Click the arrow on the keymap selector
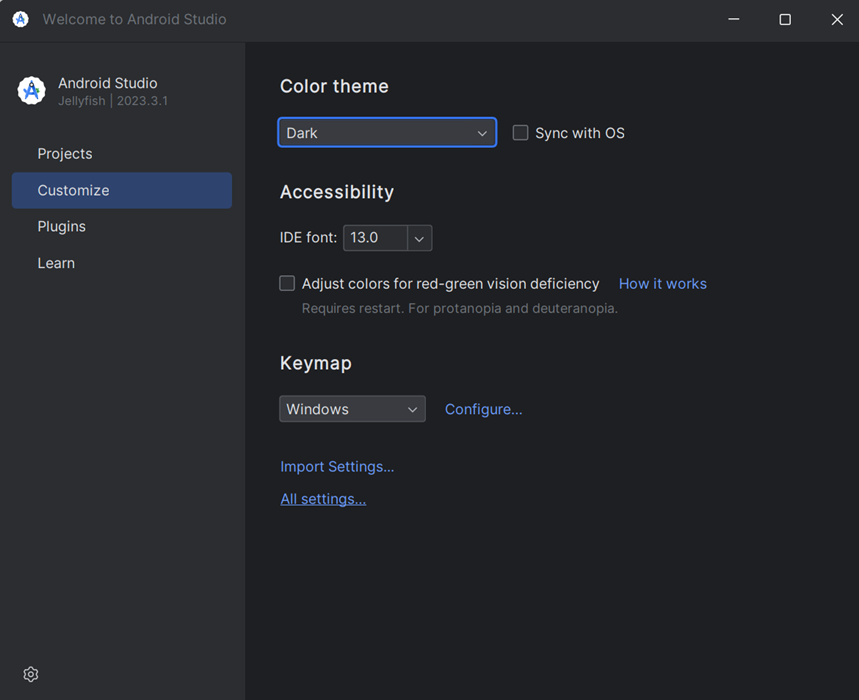 point(412,409)
